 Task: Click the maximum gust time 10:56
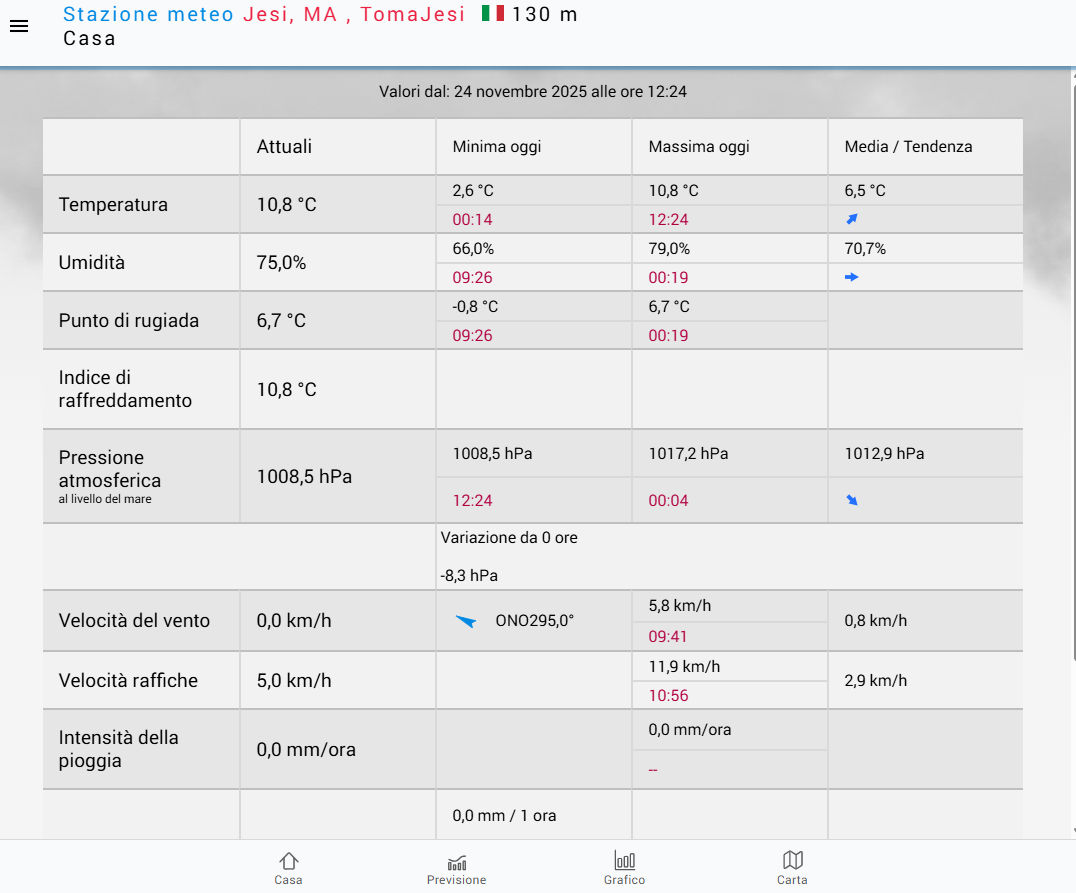(668, 696)
